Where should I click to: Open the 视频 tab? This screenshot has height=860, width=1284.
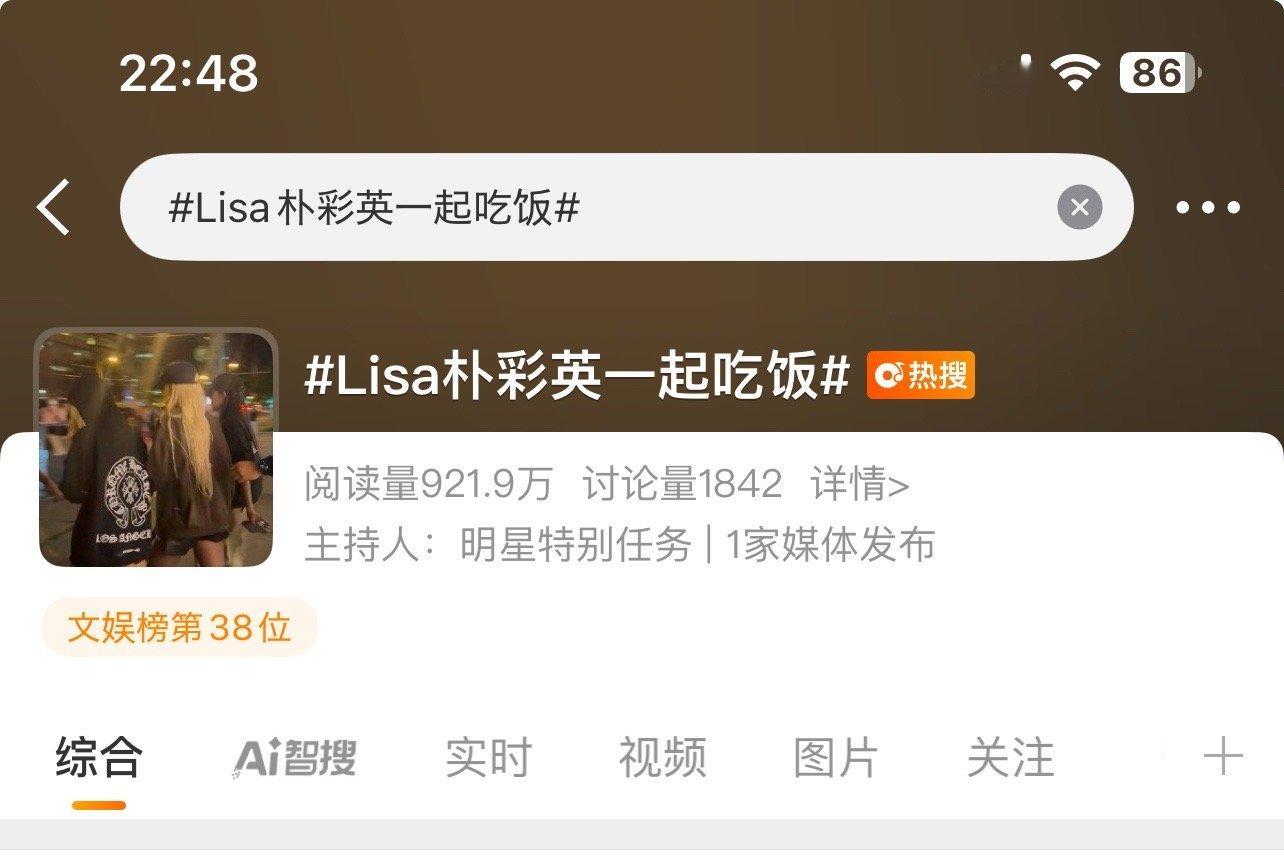662,758
